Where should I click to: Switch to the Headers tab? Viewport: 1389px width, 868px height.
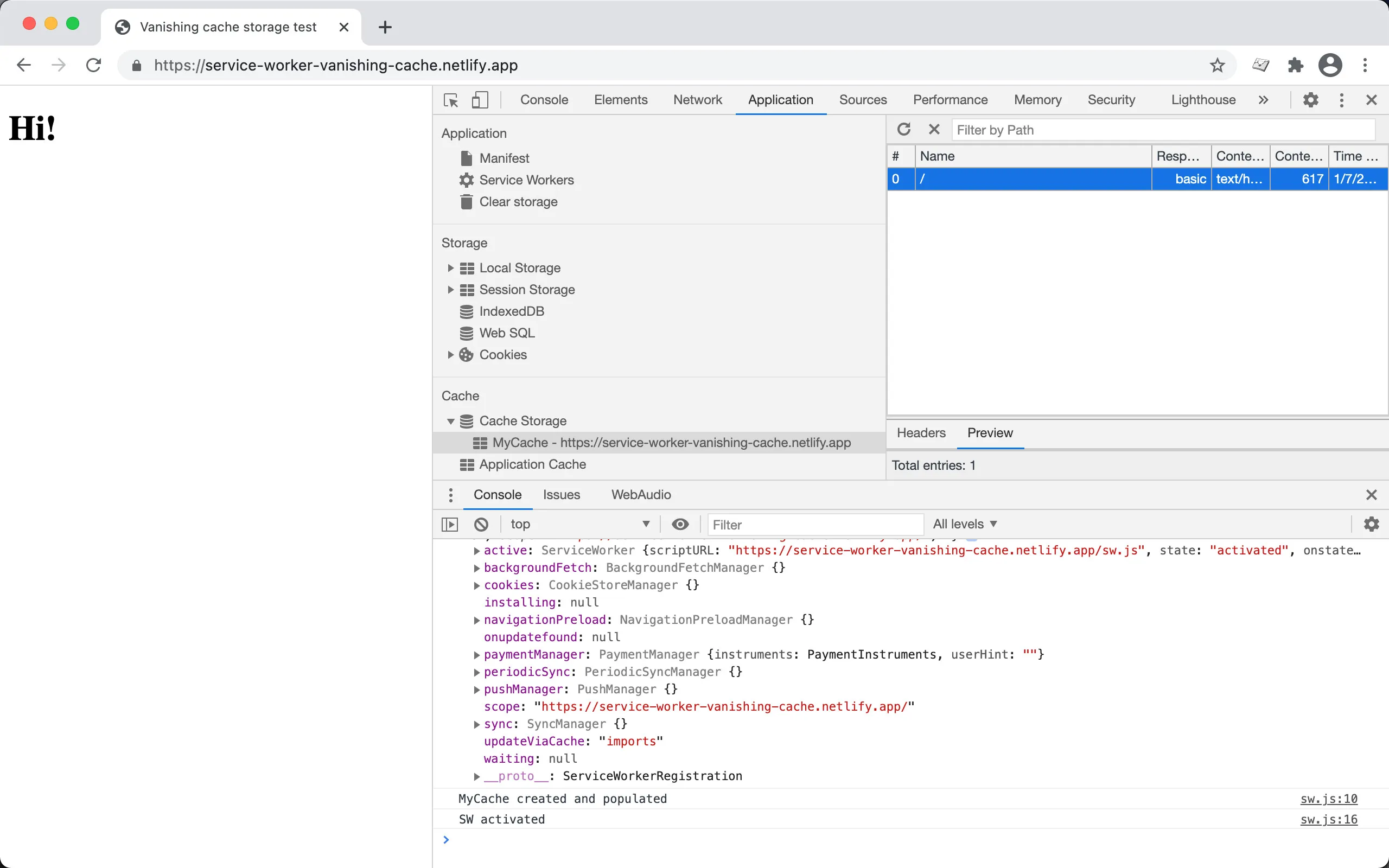point(921,433)
